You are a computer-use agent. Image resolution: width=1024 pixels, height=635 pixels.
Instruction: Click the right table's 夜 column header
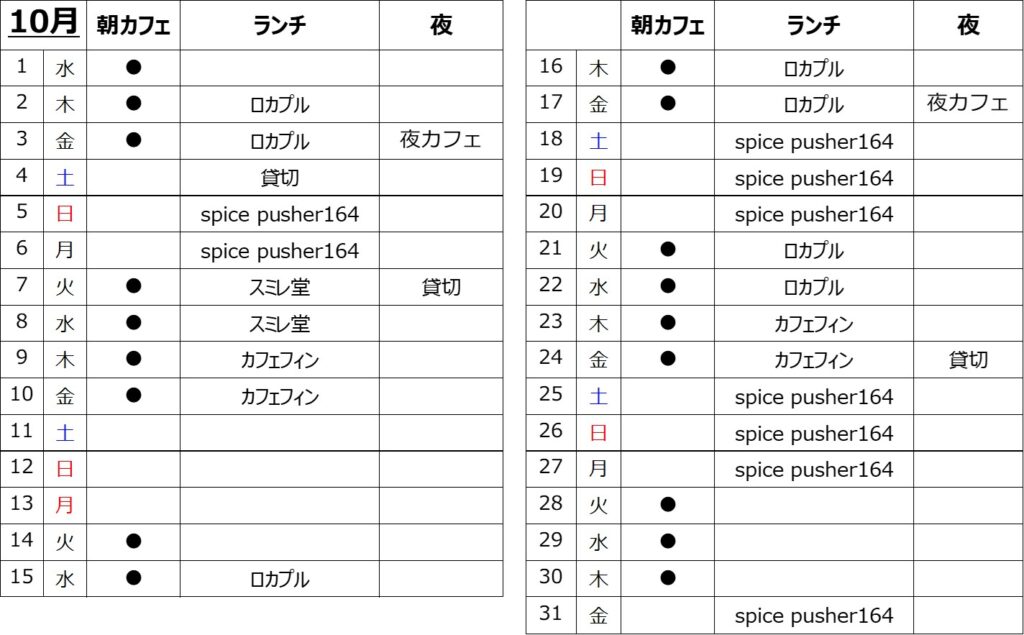tap(967, 26)
